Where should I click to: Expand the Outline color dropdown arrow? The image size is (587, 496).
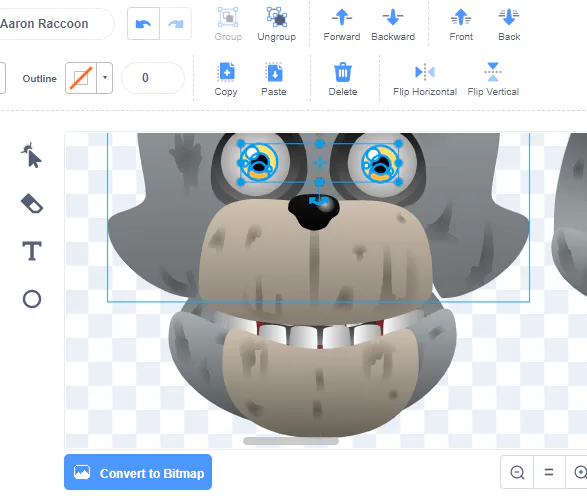point(105,78)
